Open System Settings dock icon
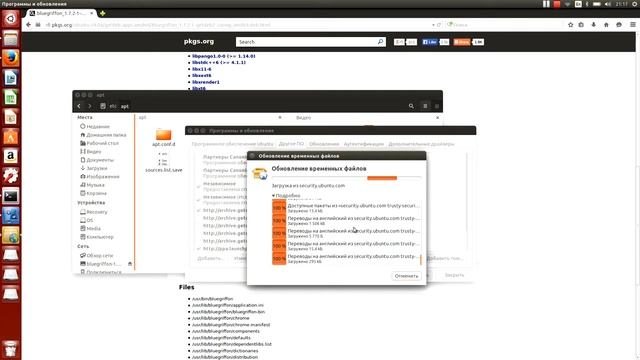 coord(11,176)
